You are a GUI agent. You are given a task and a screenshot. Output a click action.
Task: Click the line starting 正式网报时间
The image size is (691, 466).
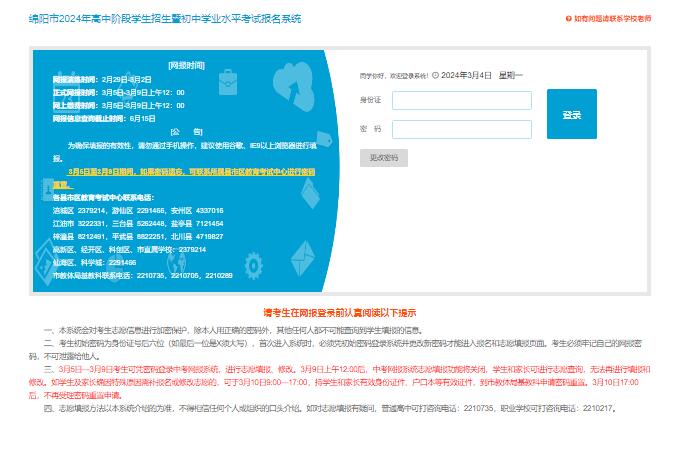[x=119, y=93]
